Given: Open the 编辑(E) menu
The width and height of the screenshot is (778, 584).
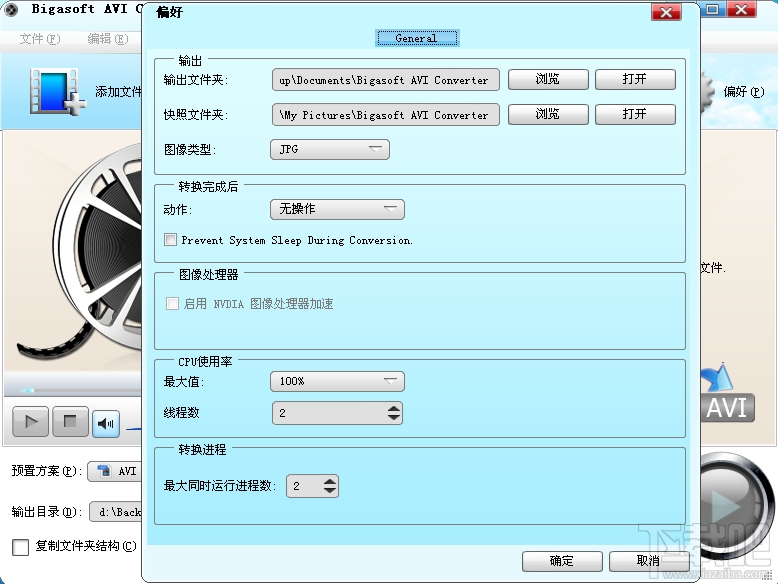Looking at the screenshot, I should point(108,39).
